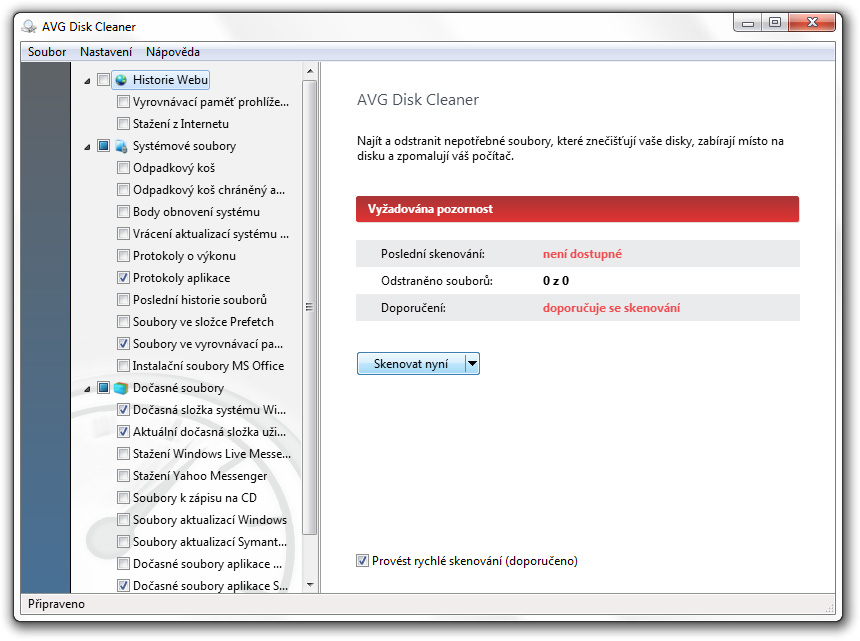Check Instalační soubory MS Office checkbox
This screenshot has width=860, height=641.
[123, 366]
